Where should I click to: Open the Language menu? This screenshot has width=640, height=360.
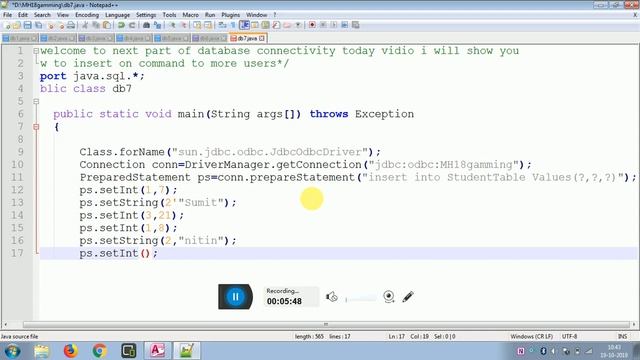point(117,15)
